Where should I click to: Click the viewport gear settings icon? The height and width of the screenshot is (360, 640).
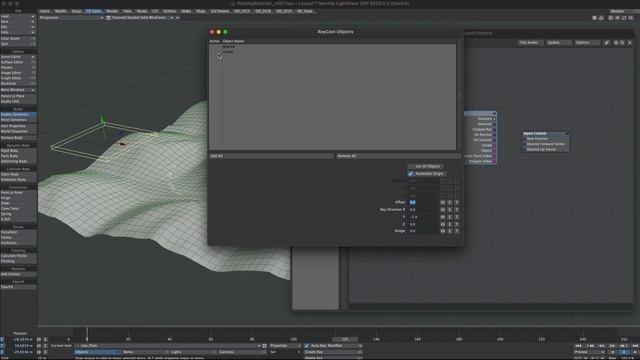(595, 18)
